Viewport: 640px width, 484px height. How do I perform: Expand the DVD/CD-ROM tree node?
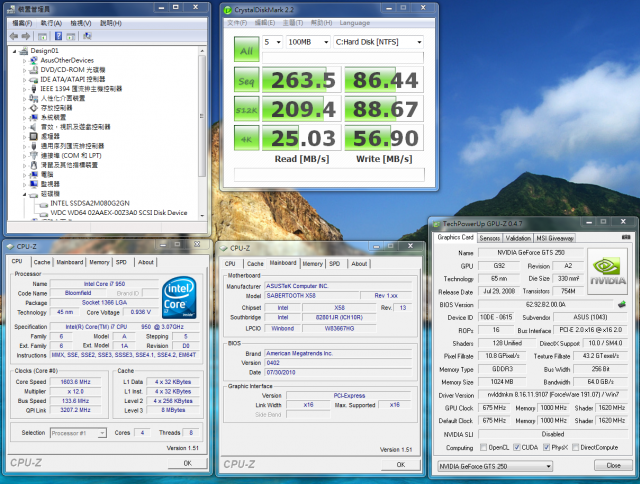24,70
